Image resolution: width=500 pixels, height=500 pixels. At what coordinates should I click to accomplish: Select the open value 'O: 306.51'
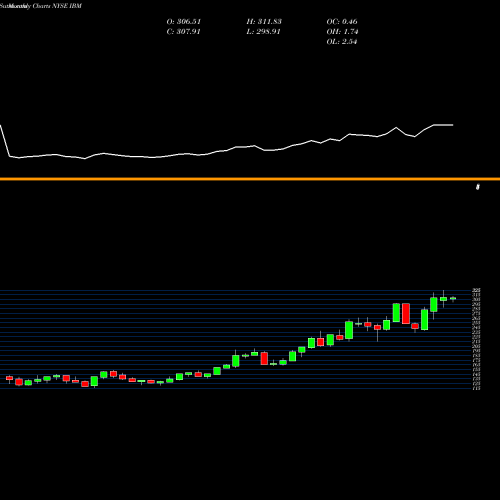[184, 22]
